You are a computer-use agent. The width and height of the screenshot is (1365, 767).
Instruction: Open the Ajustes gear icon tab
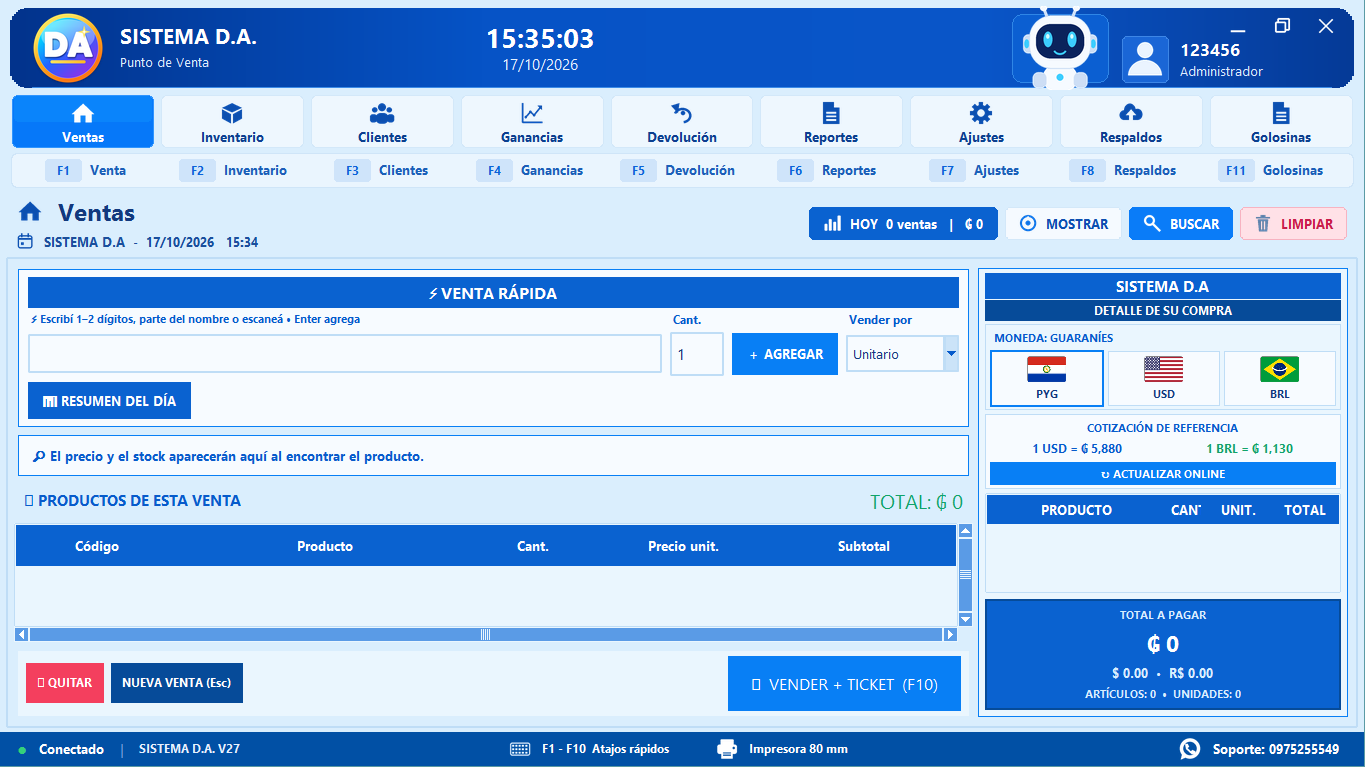coord(981,122)
